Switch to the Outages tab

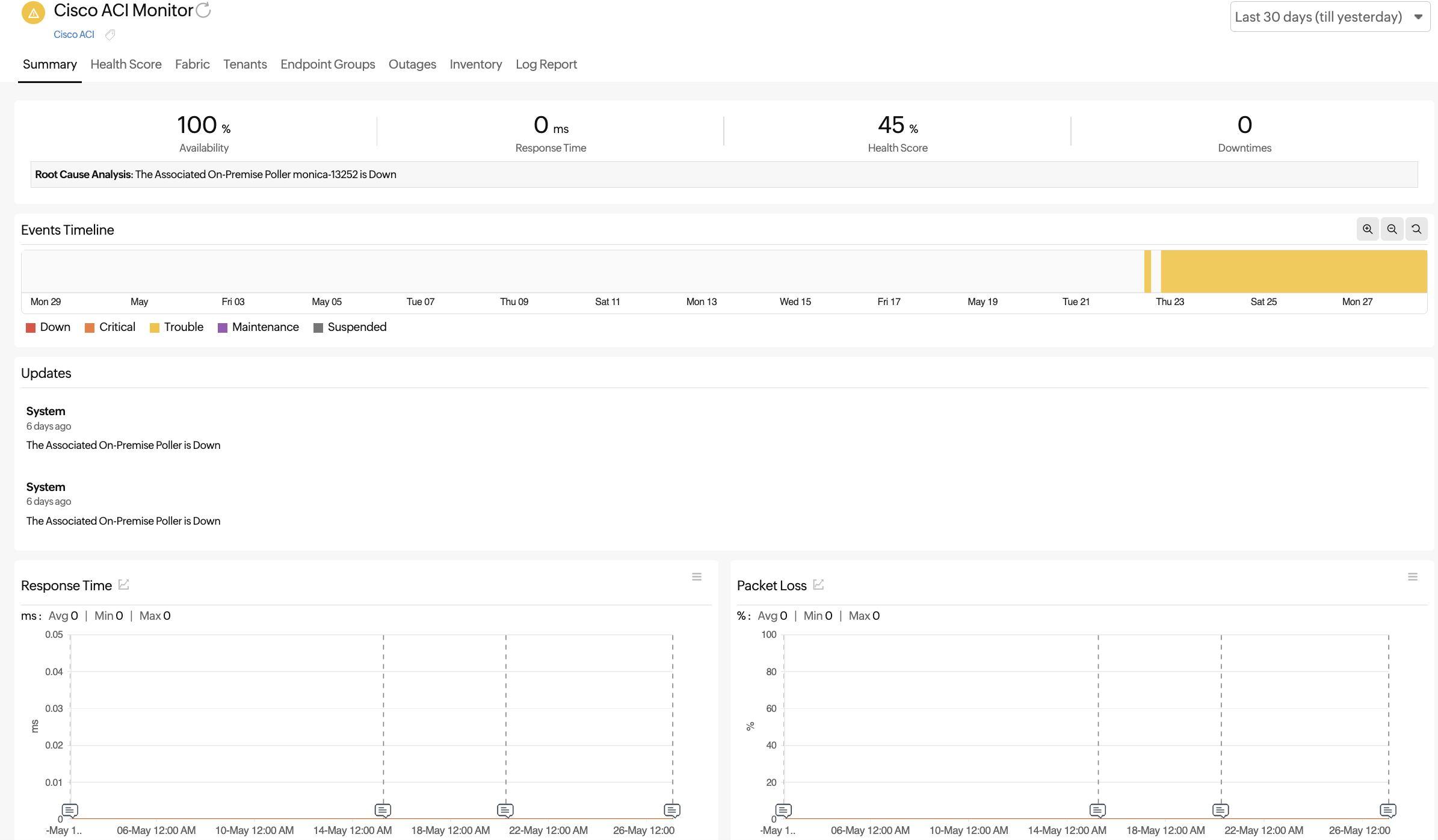(x=412, y=64)
